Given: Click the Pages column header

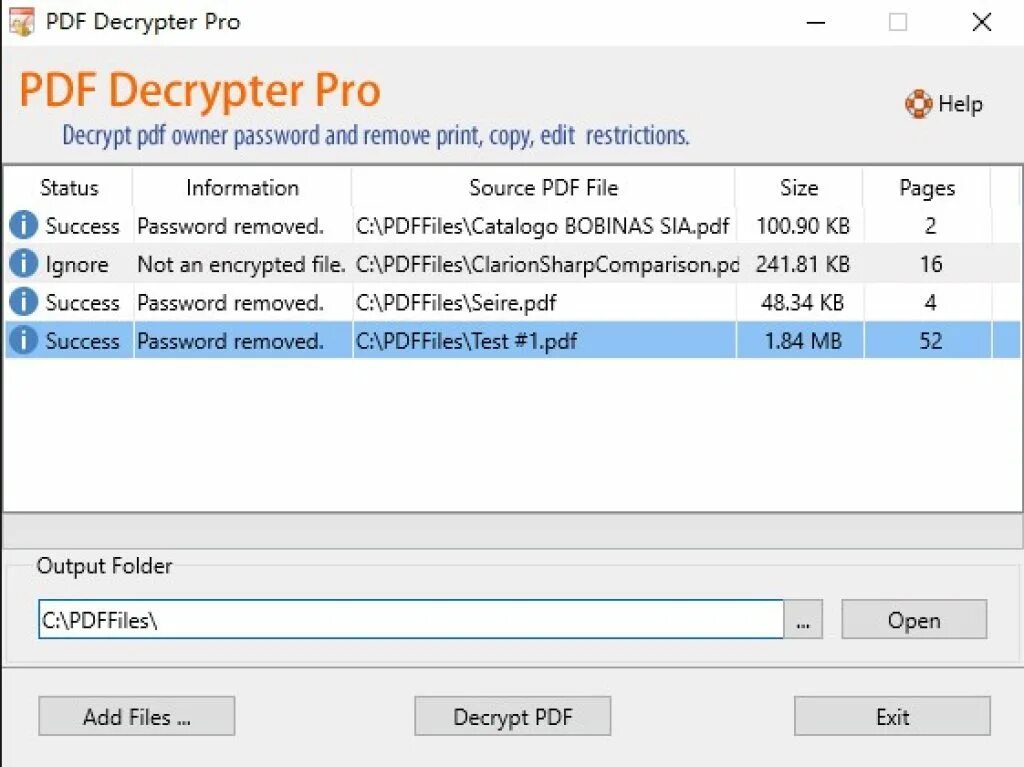Looking at the screenshot, I should (x=926, y=188).
